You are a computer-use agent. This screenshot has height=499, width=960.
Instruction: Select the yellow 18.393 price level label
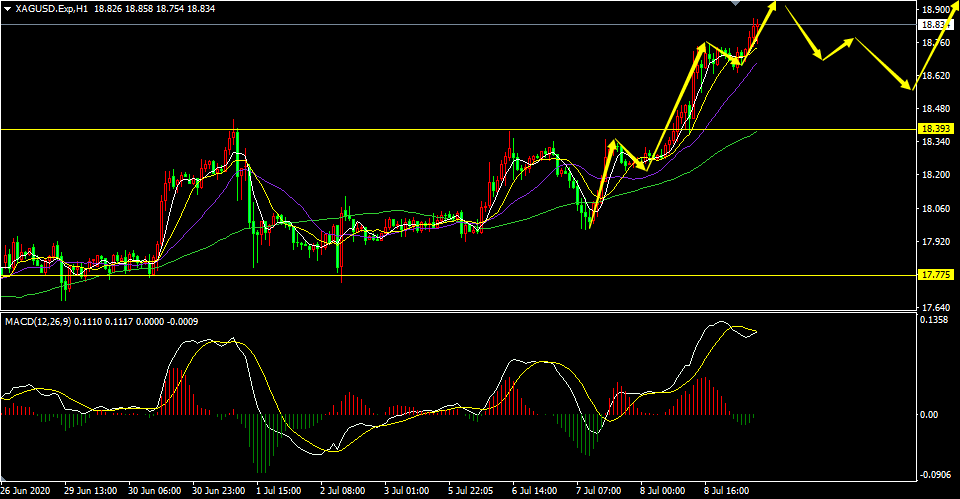coord(936,129)
